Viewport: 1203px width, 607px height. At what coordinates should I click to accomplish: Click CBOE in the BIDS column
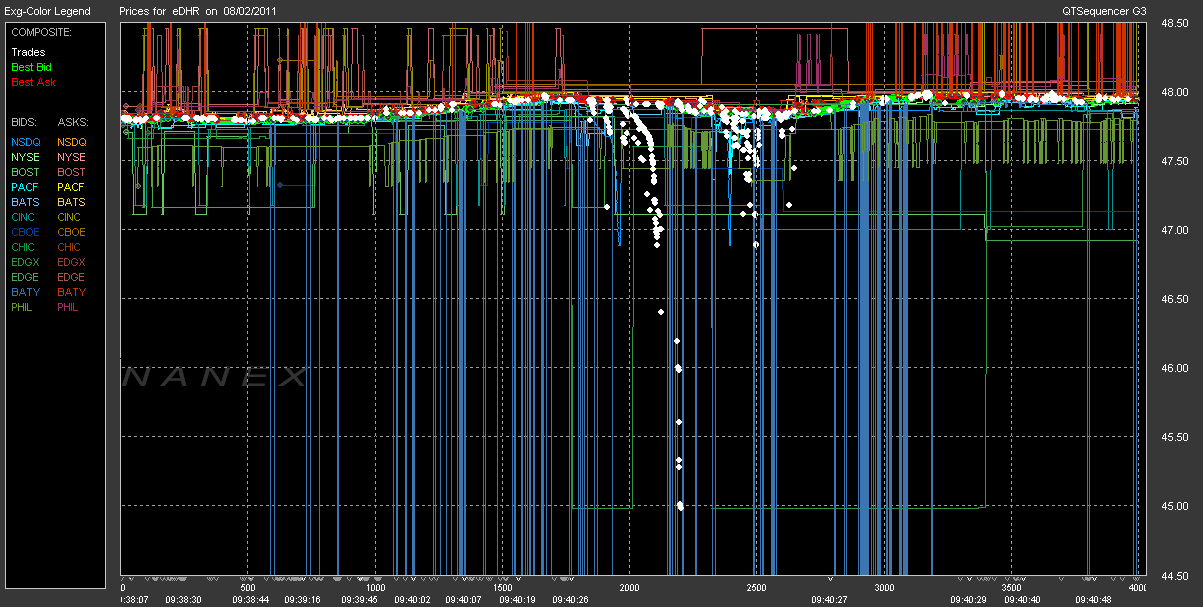coord(27,232)
